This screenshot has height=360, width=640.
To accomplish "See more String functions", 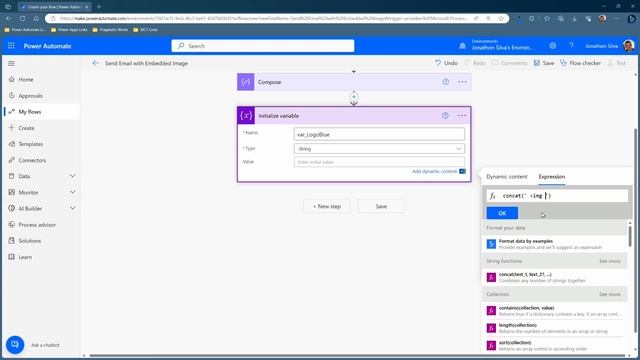I will [x=609, y=261].
